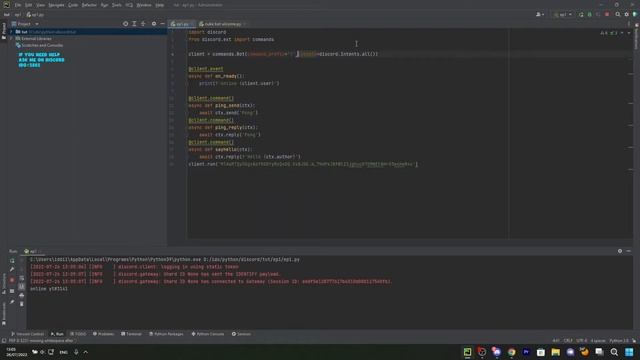This screenshot has height=360, width=640.
Task: Click trash Clear All icon in Run panel
Action: coord(22,304)
